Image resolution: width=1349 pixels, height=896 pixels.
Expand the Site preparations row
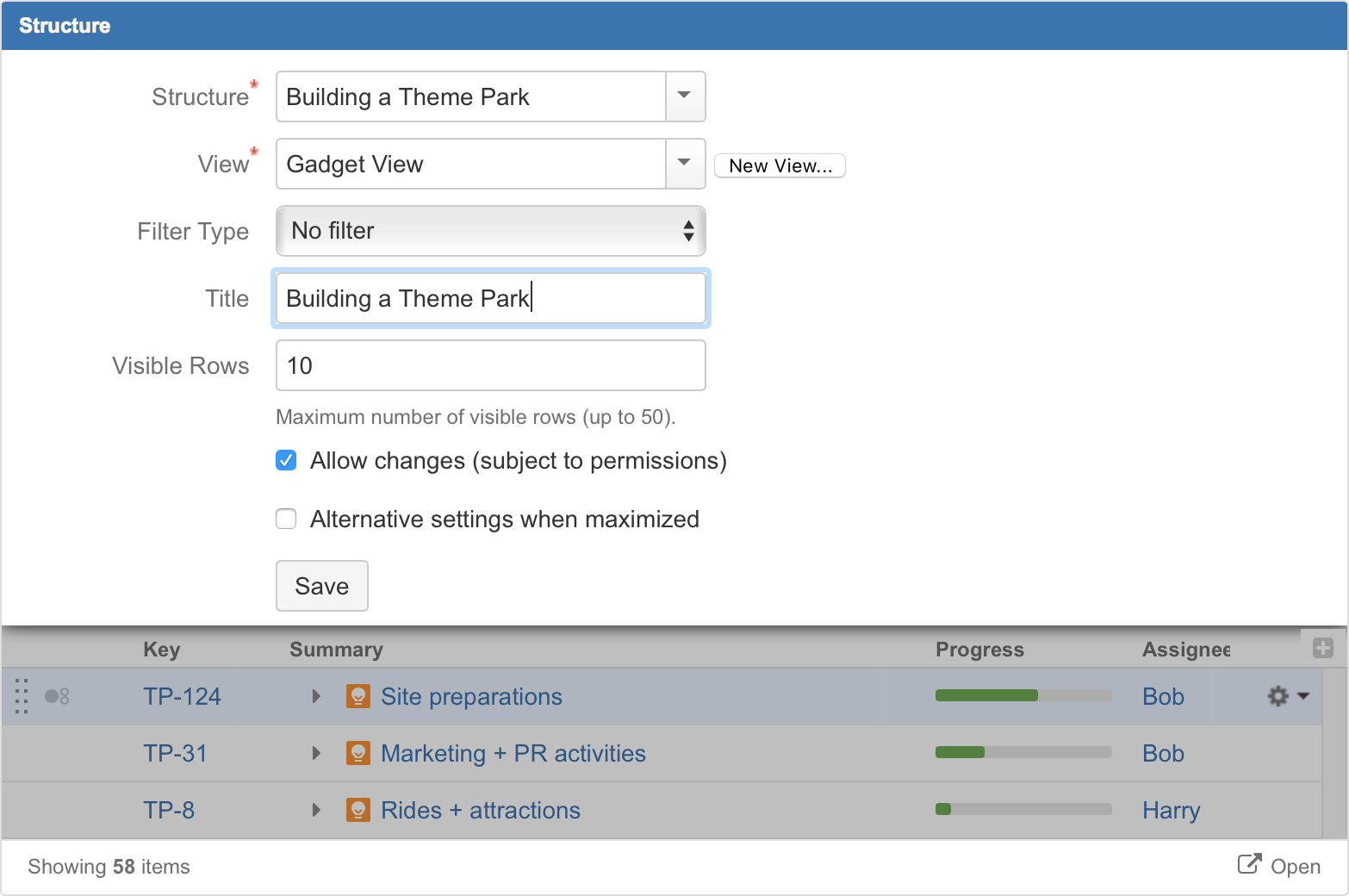pos(316,696)
